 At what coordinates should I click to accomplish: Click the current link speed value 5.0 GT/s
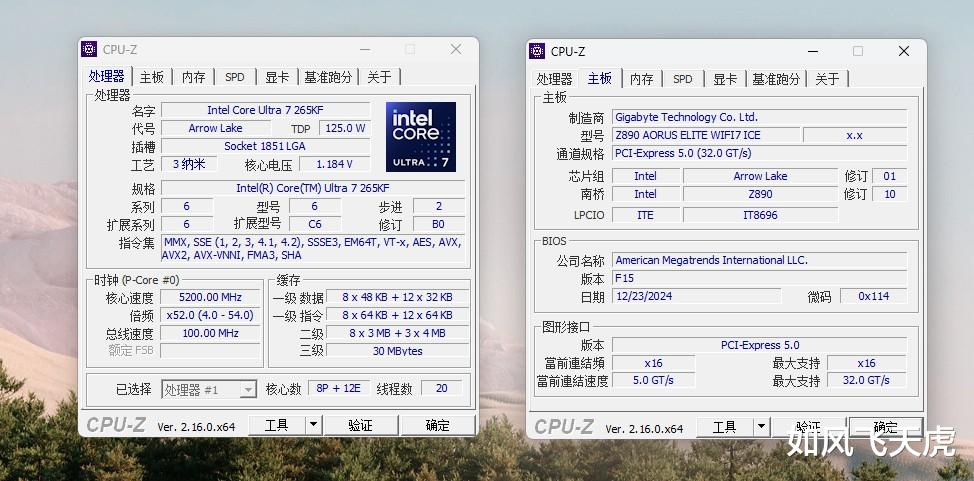click(653, 380)
